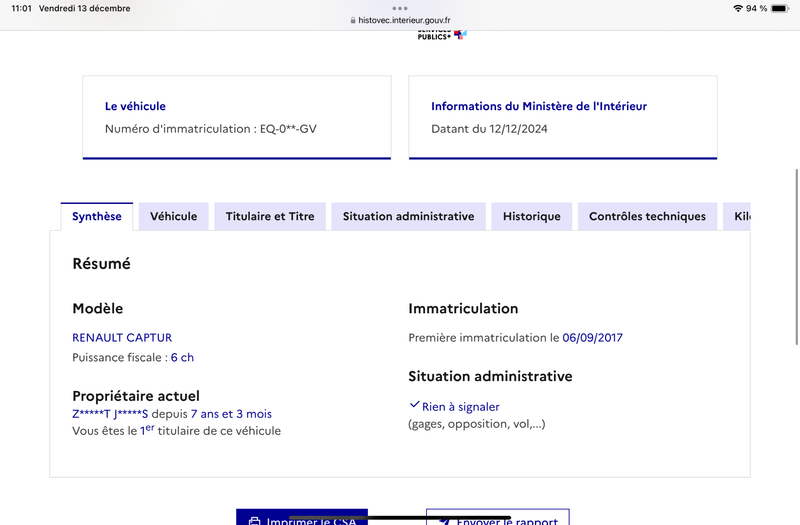Open the Synthèse tab
Screen dimensions: 800x525
pos(97,216)
